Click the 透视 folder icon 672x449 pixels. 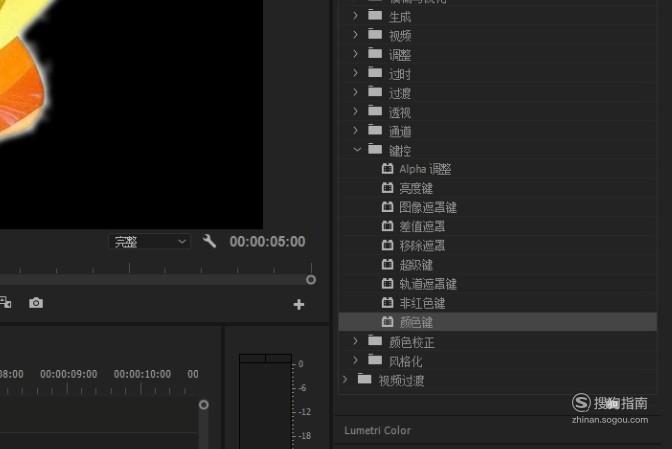(x=375, y=111)
